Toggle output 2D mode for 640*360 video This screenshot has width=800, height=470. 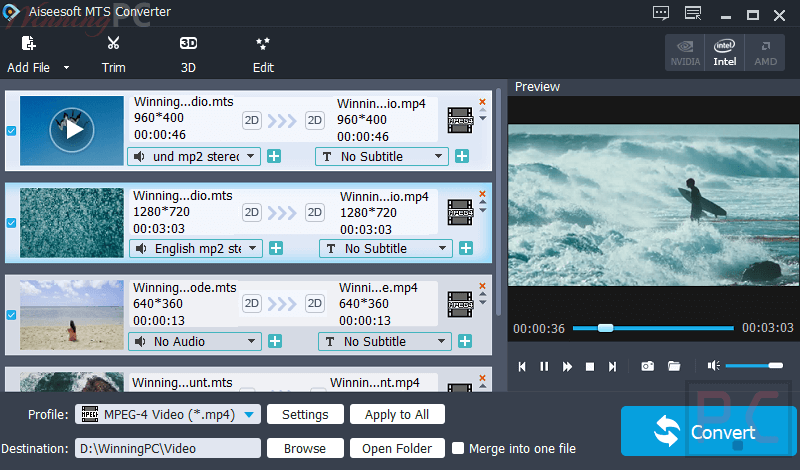tap(315, 304)
